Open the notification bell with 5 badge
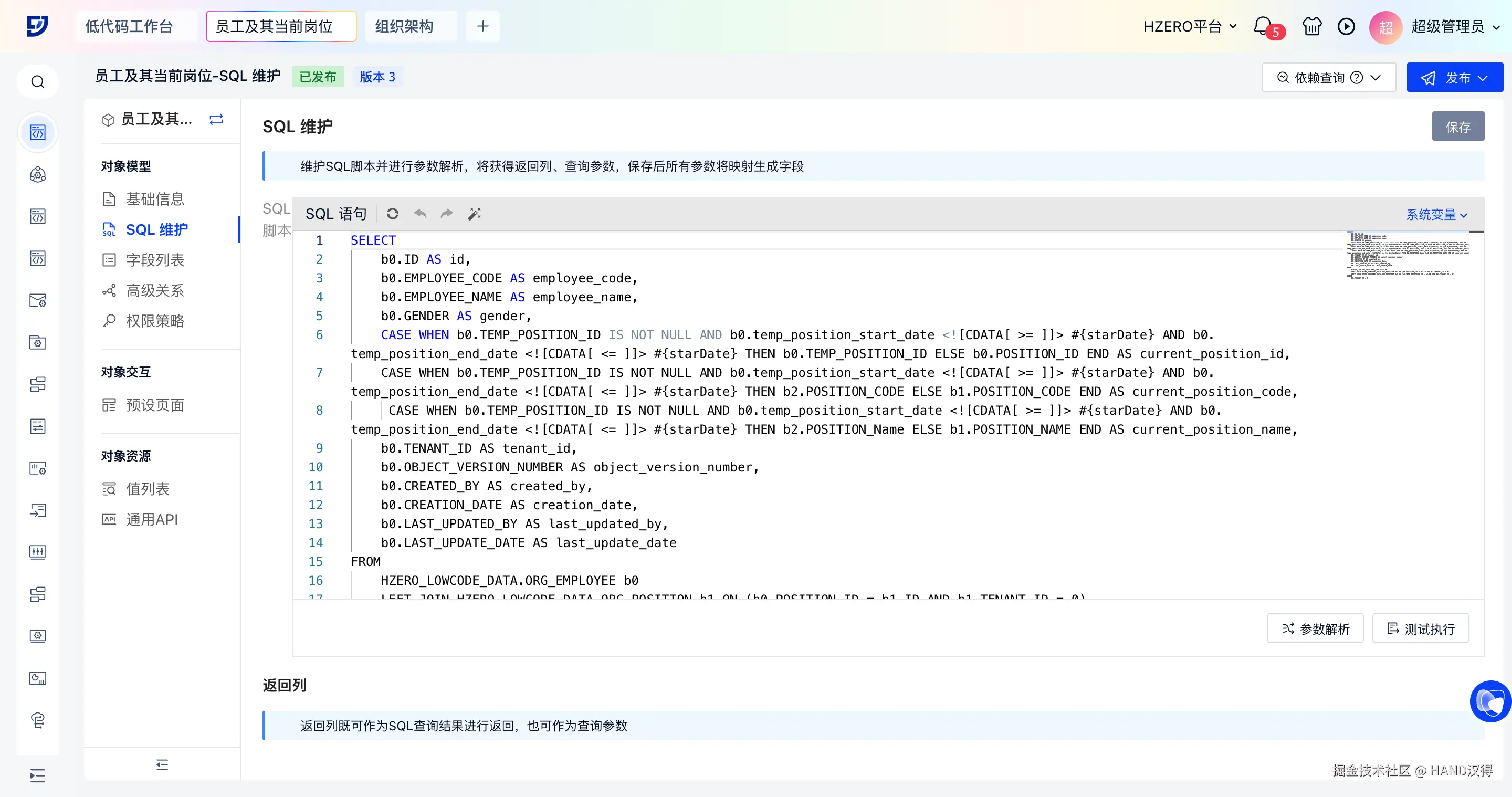 point(1263,26)
